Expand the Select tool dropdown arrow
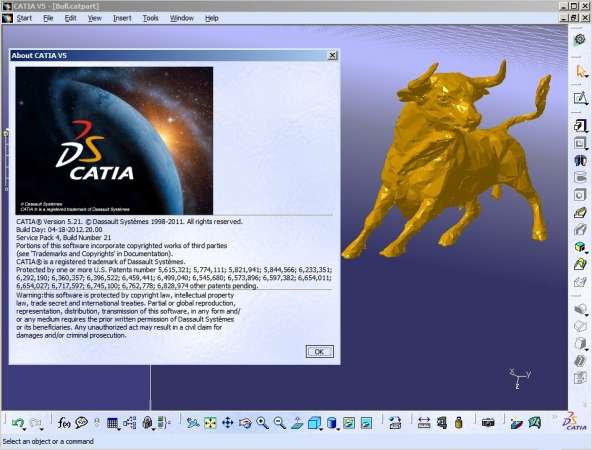Image resolution: width=592 pixels, height=450 pixels. pyautogui.click(x=587, y=77)
